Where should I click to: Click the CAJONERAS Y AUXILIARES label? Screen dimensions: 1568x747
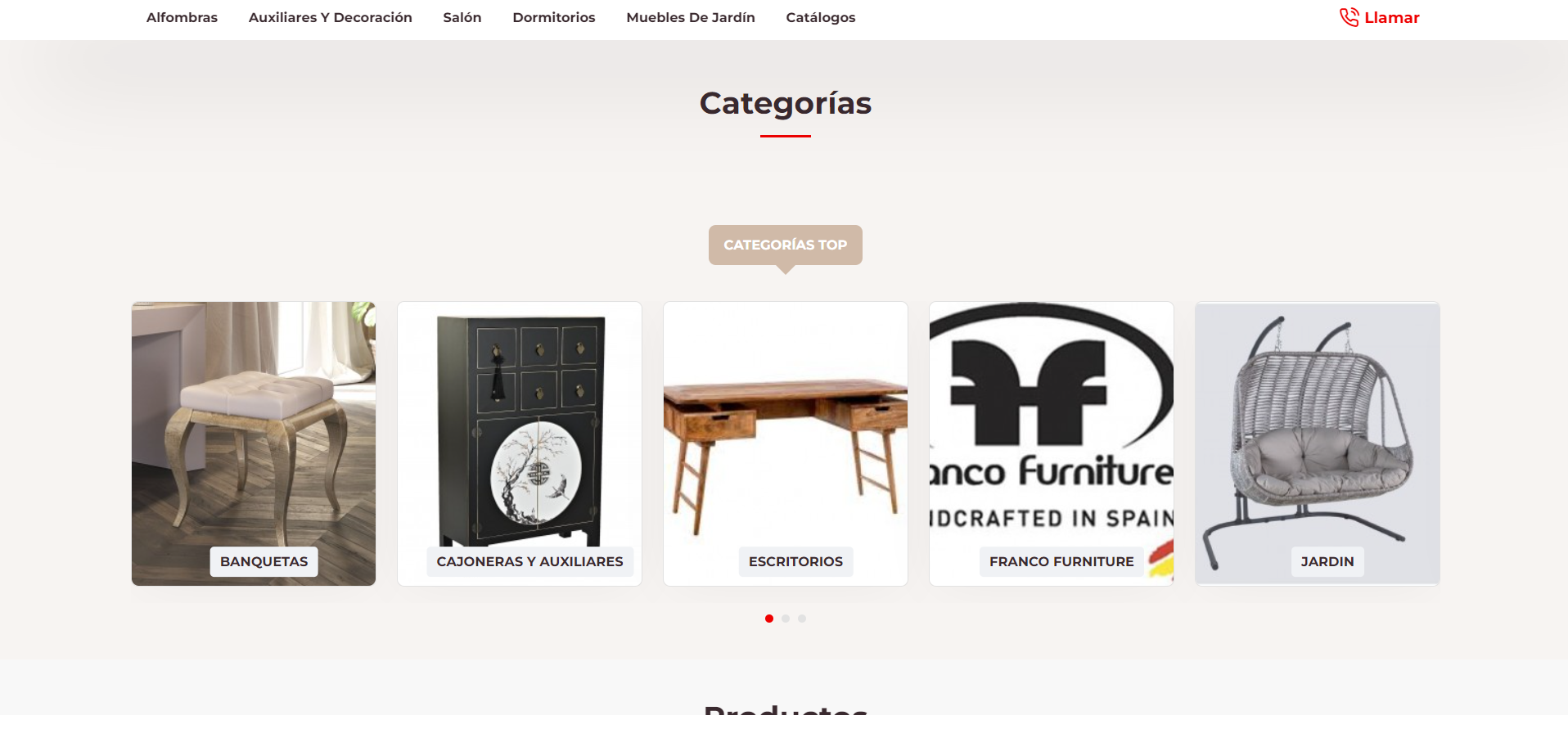529,561
